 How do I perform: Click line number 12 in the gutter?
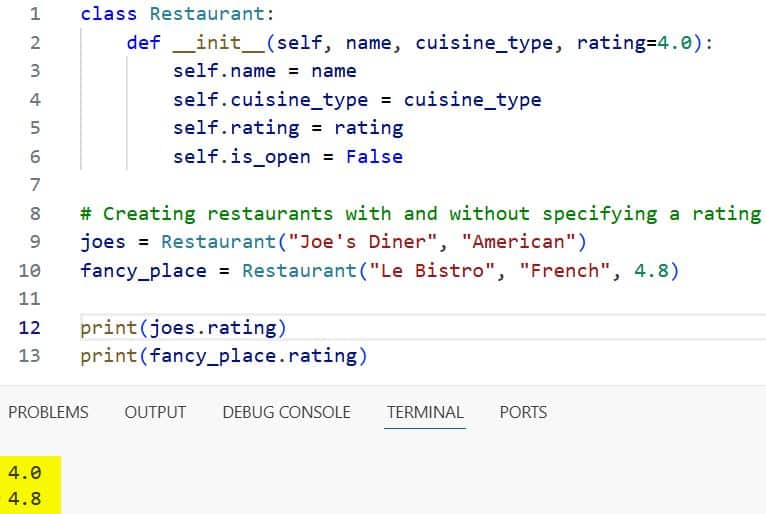(x=29, y=327)
